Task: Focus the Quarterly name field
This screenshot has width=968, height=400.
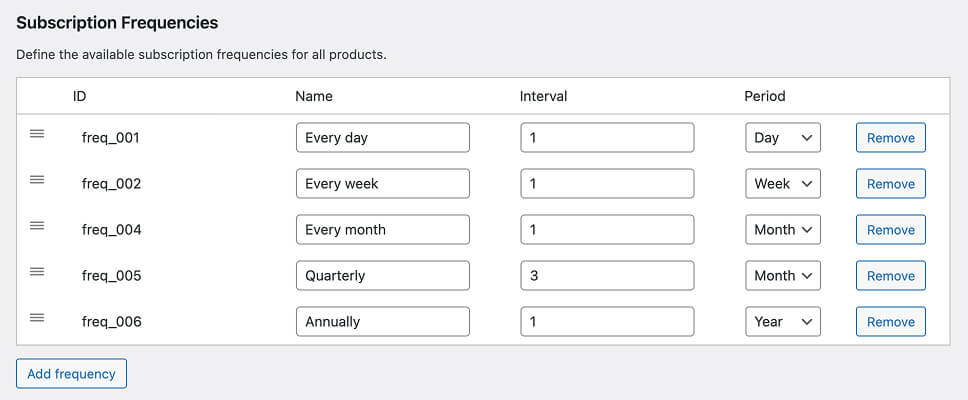Action: pyautogui.click(x=383, y=275)
